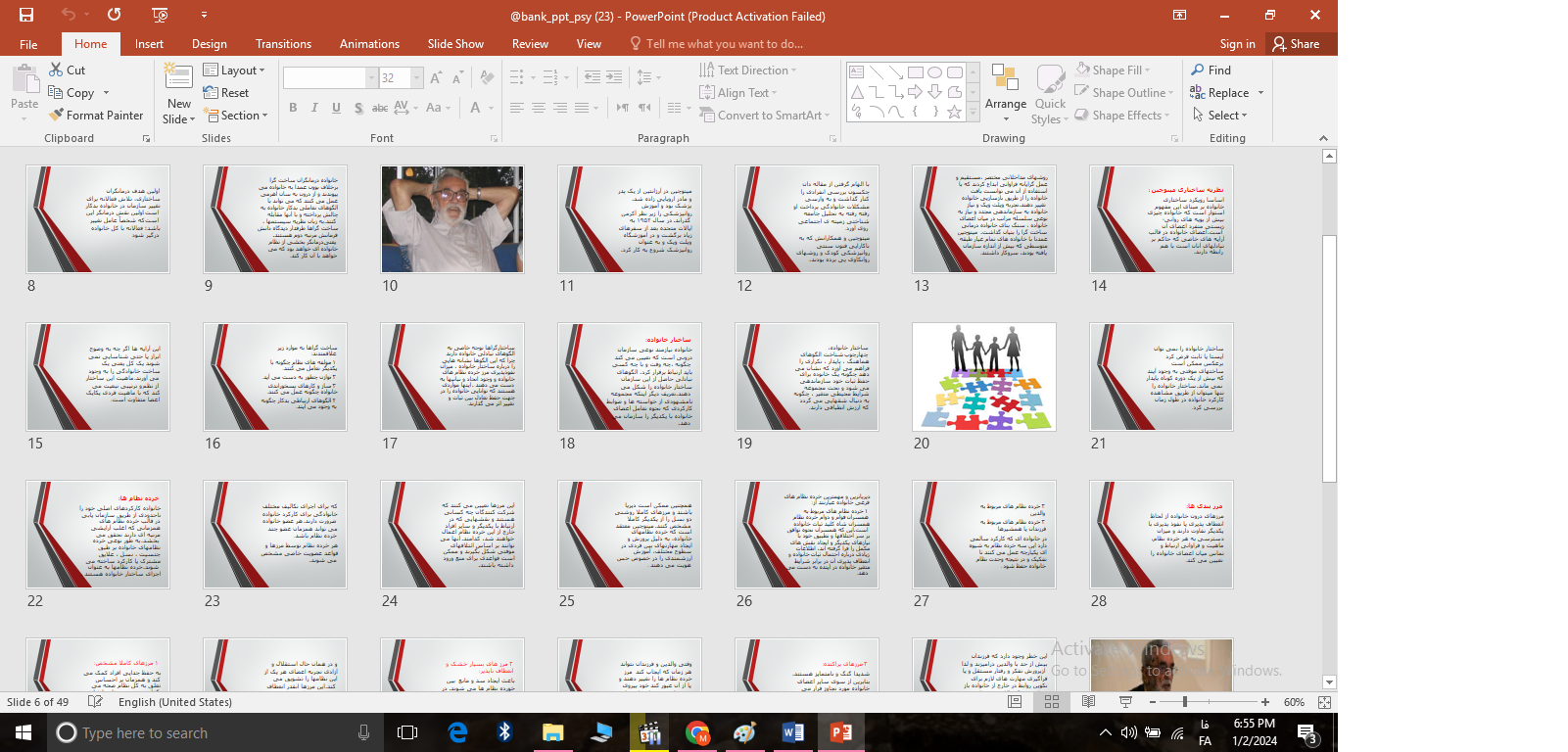Open the Transitions ribbon tab
This screenshot has height=752, width=1568.
[283, 44]
